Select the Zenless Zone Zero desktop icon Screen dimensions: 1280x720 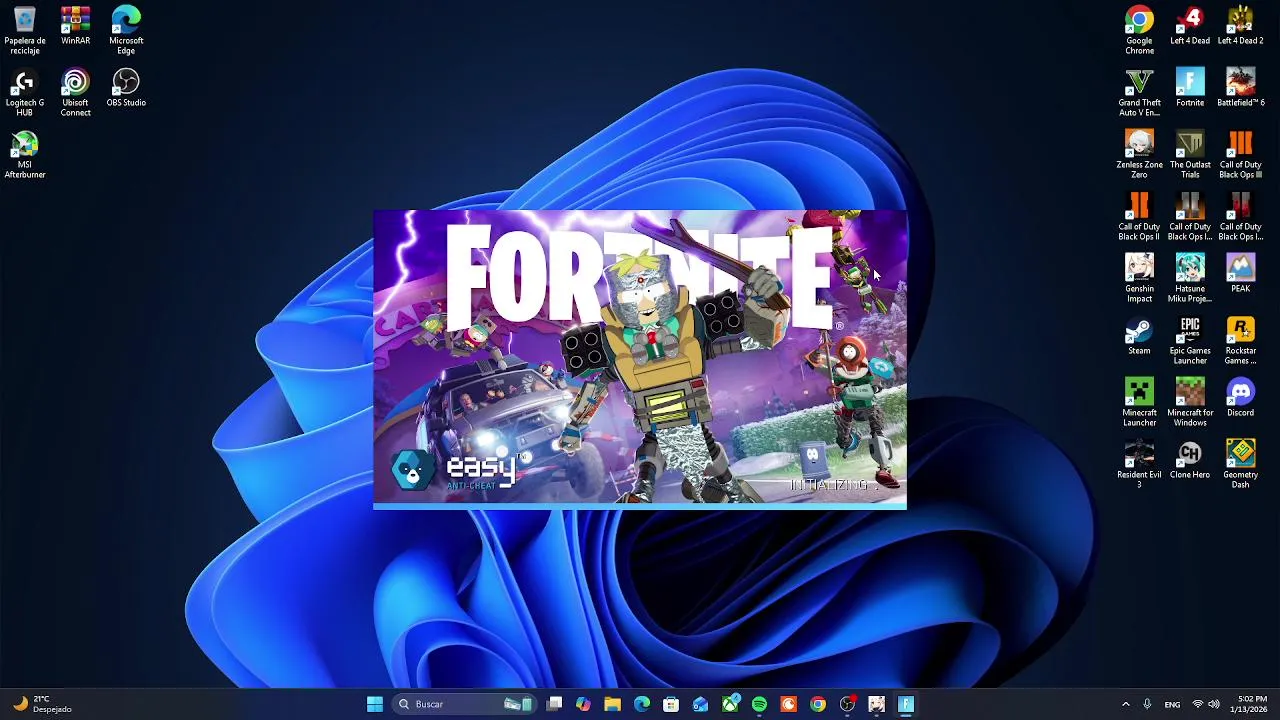coord(1139,154)
